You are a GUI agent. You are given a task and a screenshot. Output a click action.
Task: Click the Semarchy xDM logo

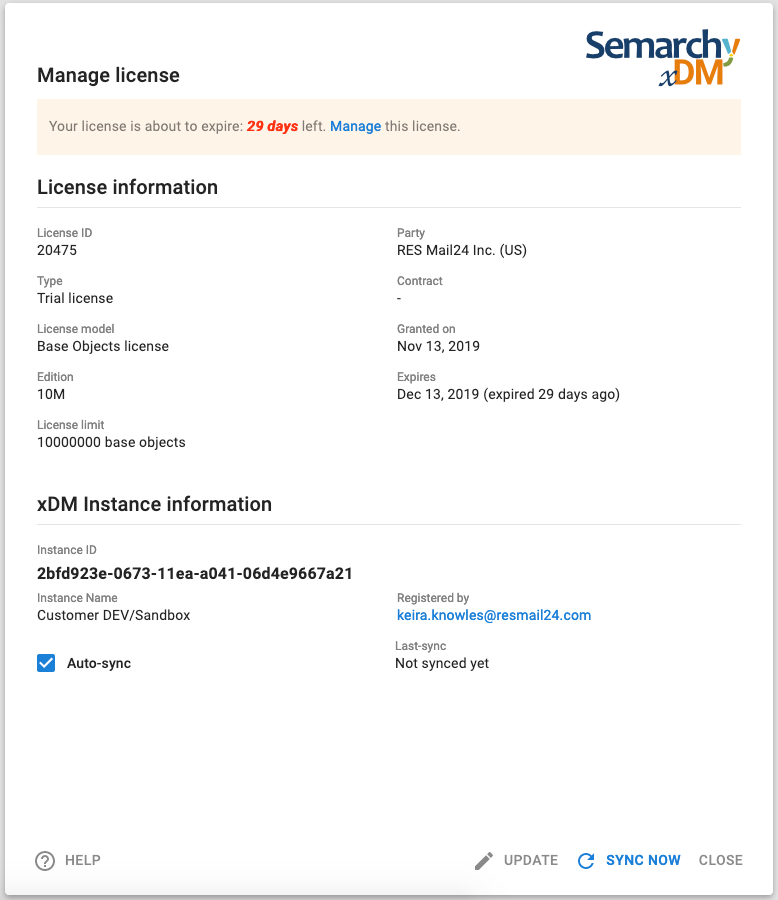click(x=663, y=57)
